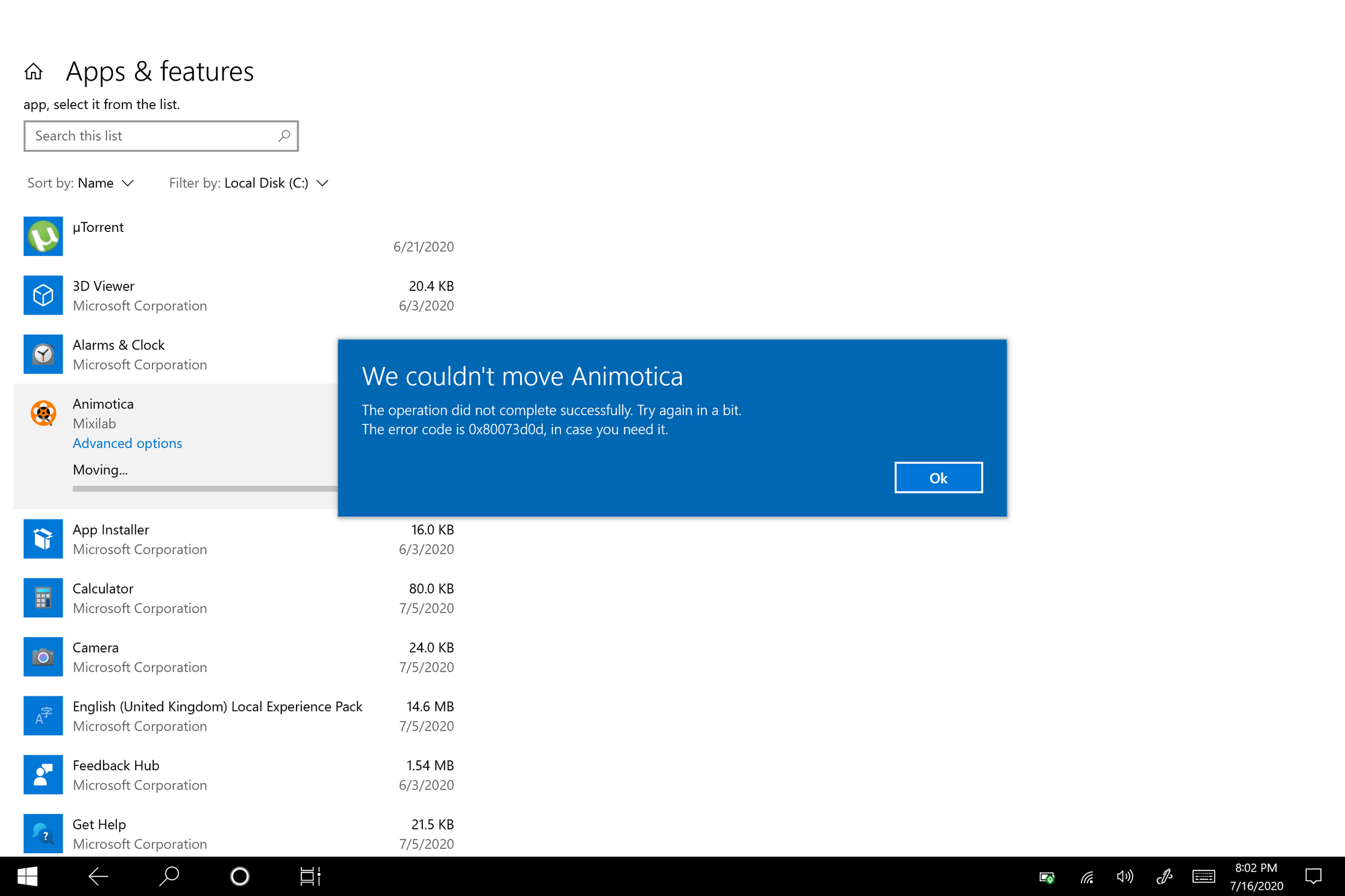
Task: Click the Animotica film reel icon
Action: coord(43,413)
